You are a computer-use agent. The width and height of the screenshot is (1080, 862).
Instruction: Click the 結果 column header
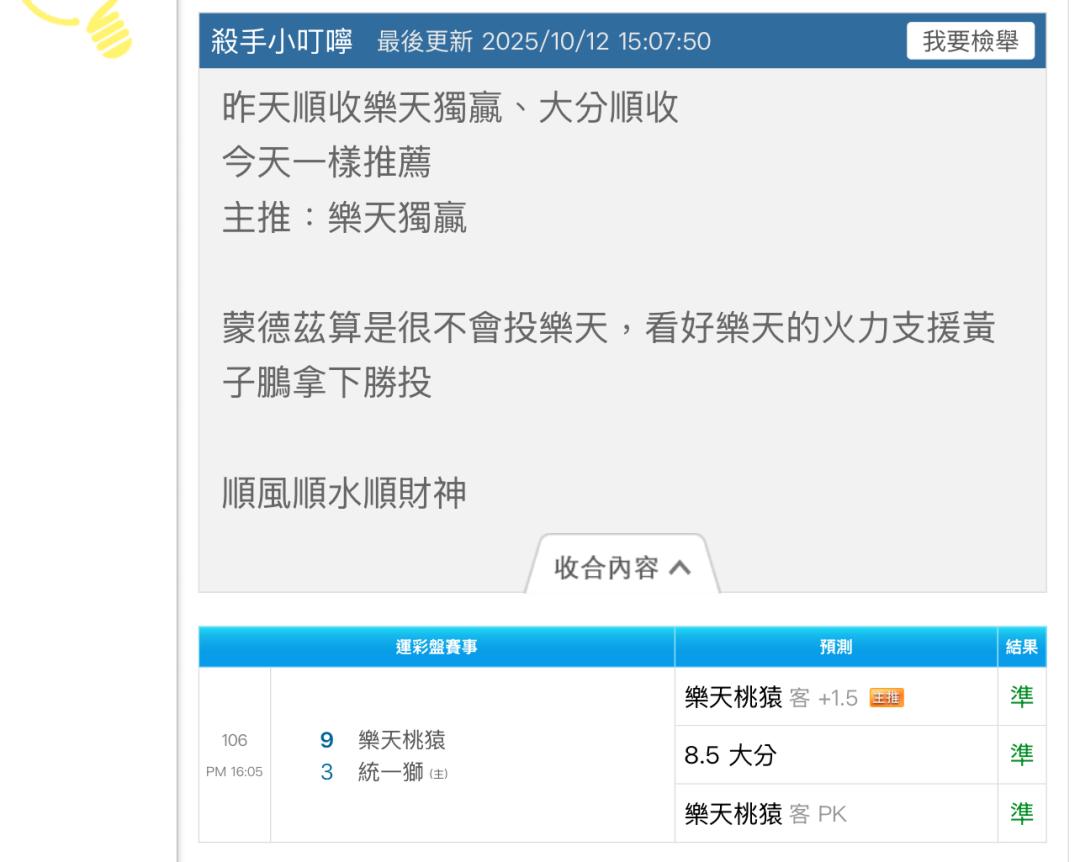pyautogui.click(x=1021, y=647)
